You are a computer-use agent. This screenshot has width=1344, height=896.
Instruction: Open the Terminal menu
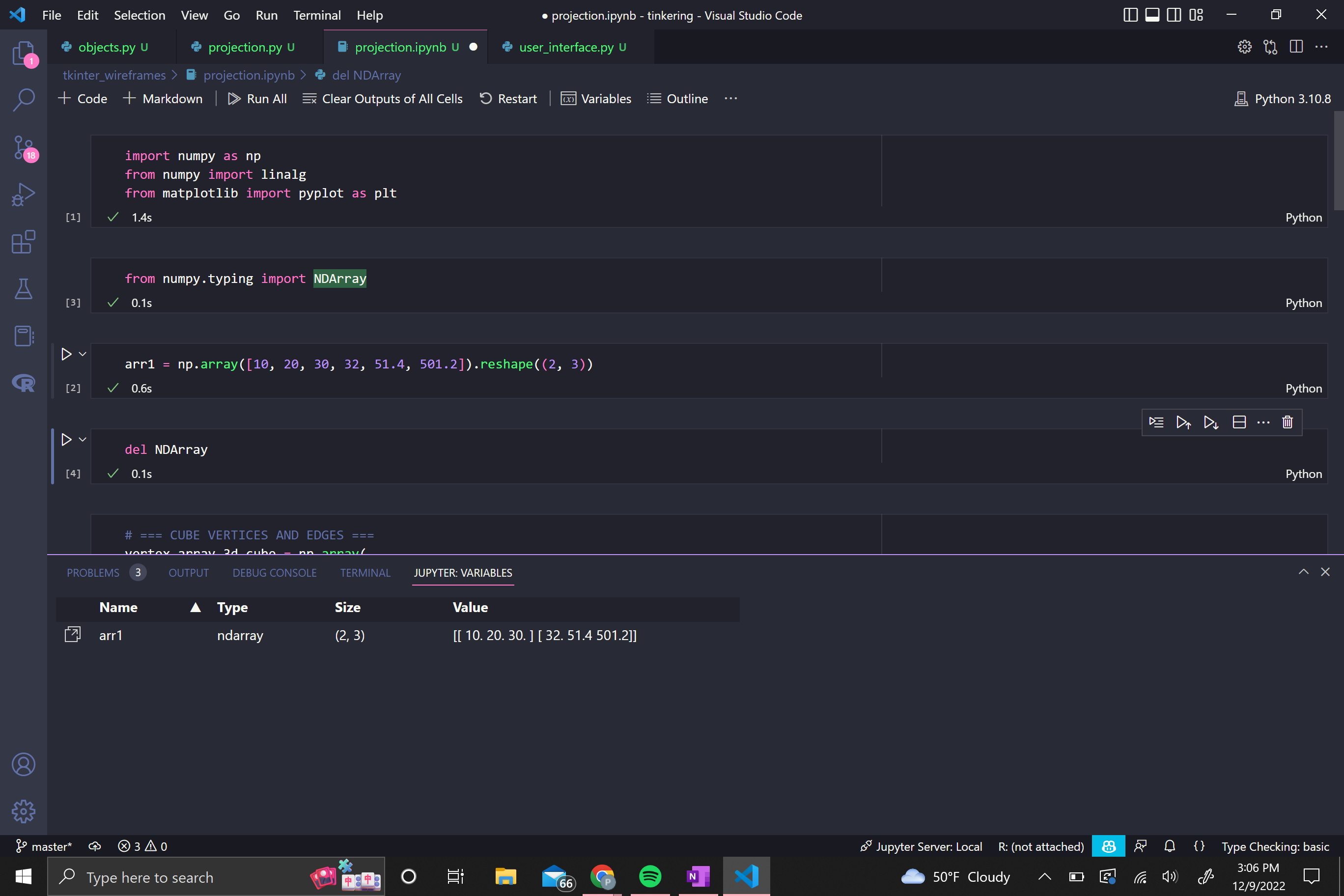click(x=317, y=15)
